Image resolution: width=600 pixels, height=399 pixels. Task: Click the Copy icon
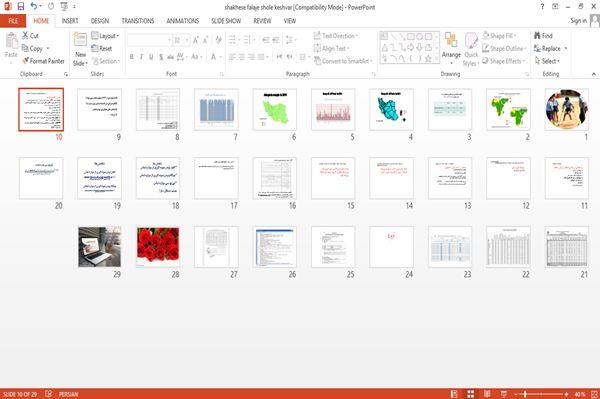(25, 49)
